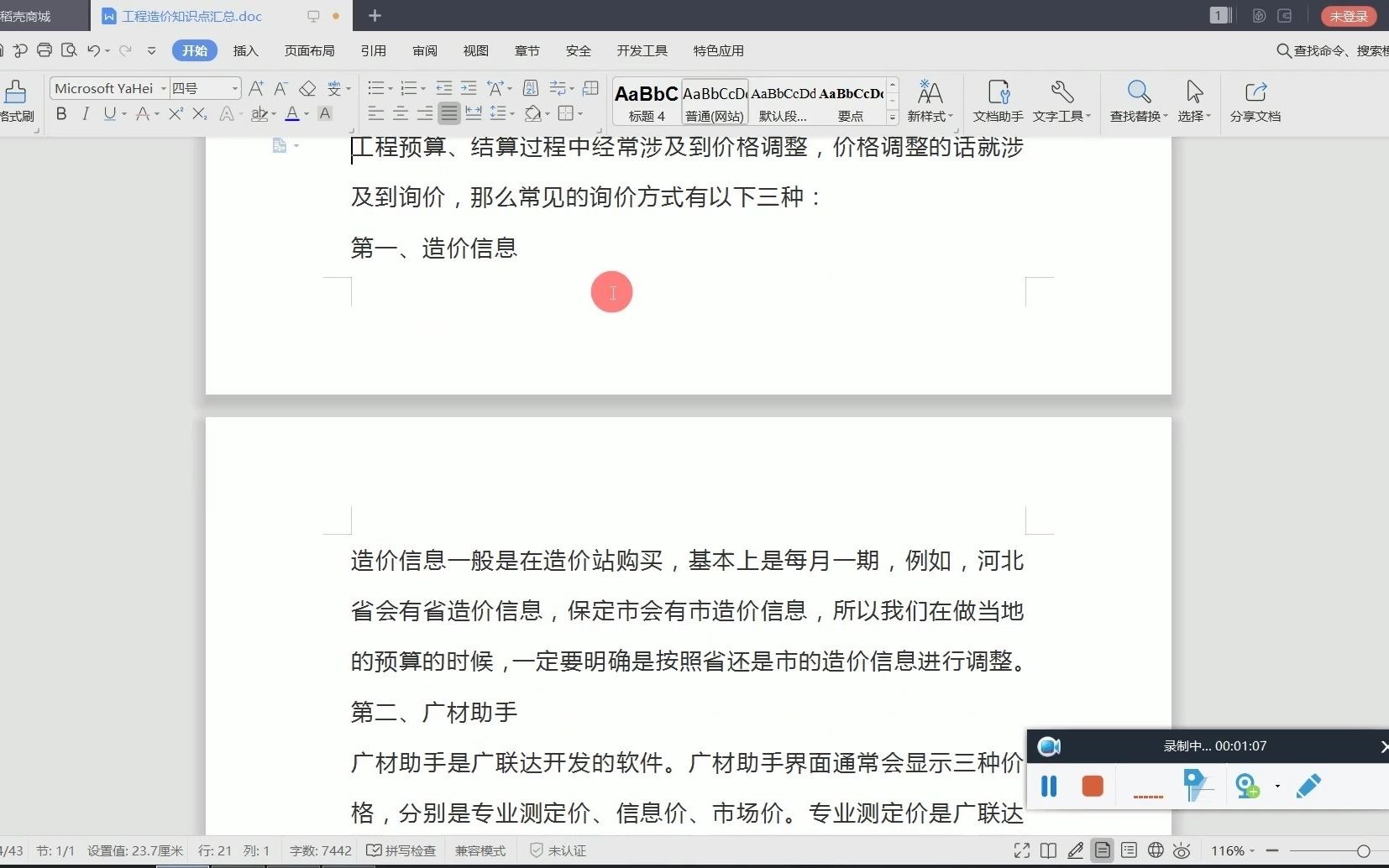
Task: Increase font size with the A+ icon
Action: pos(256,88)
